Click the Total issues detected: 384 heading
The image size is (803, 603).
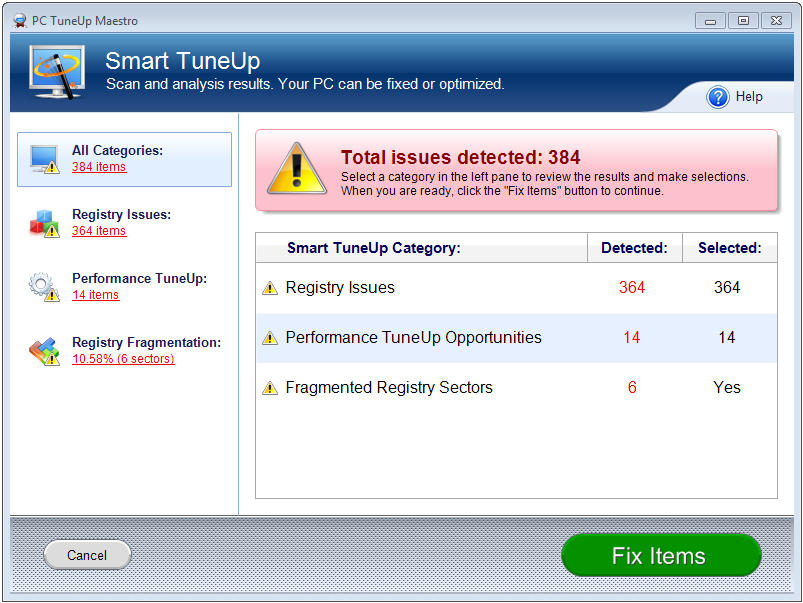click(x=461, y=157)
